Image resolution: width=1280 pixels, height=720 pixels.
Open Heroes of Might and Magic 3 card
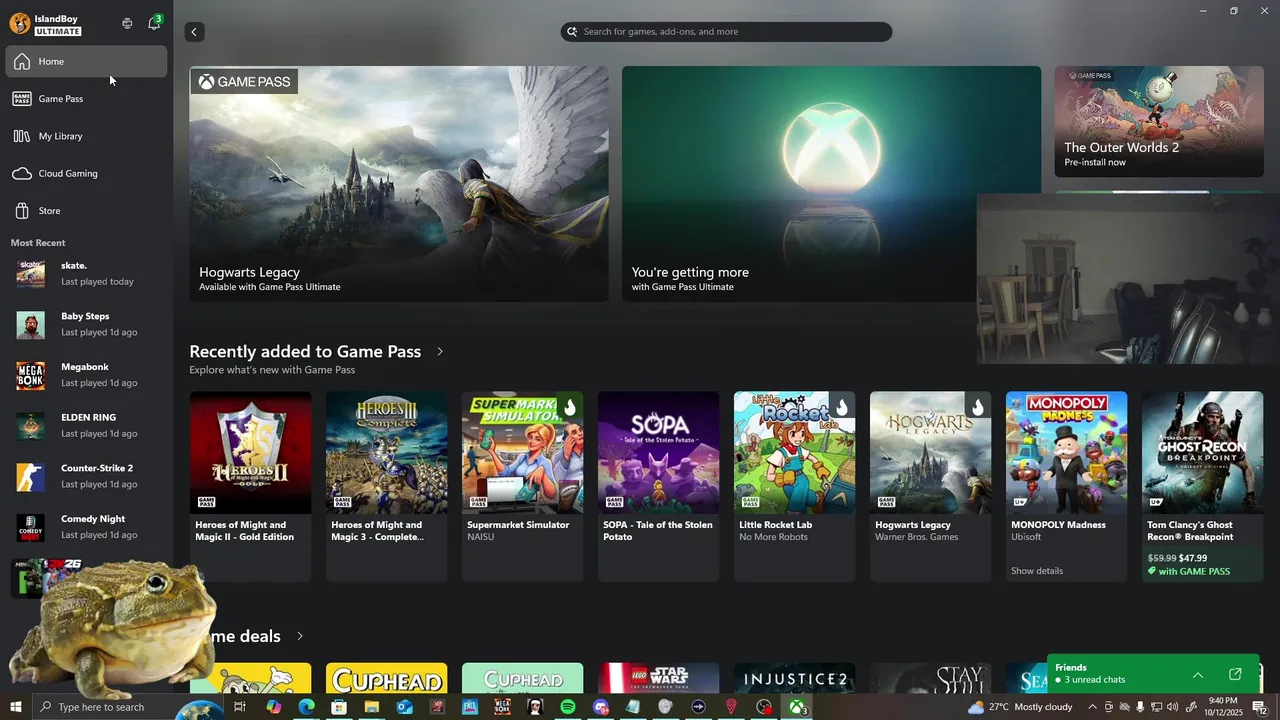tap(387, 486)
